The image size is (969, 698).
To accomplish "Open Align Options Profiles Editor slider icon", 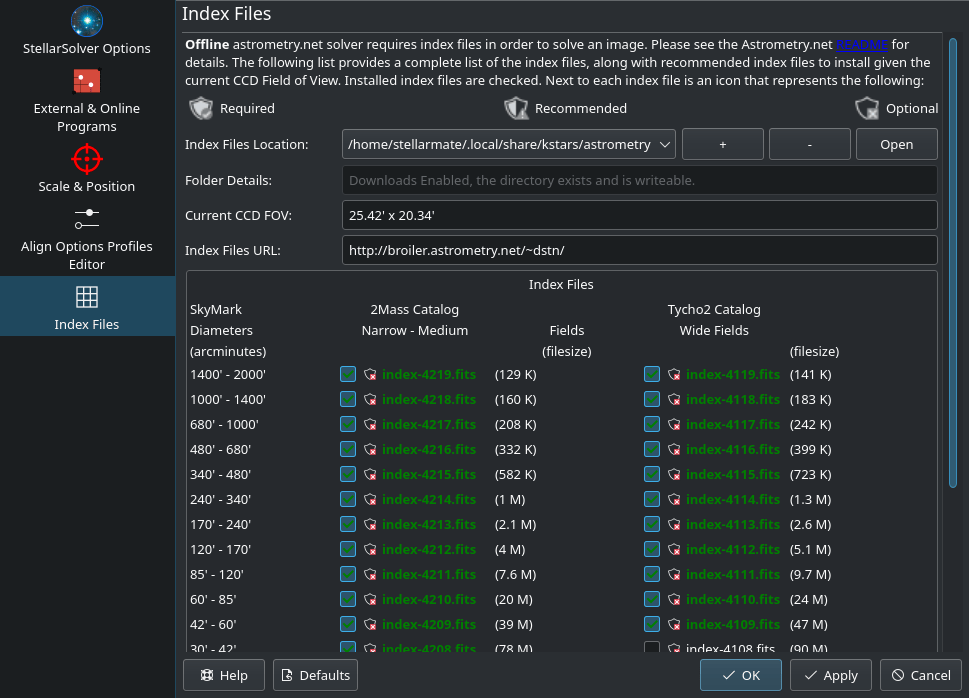I will click(87, 219).
